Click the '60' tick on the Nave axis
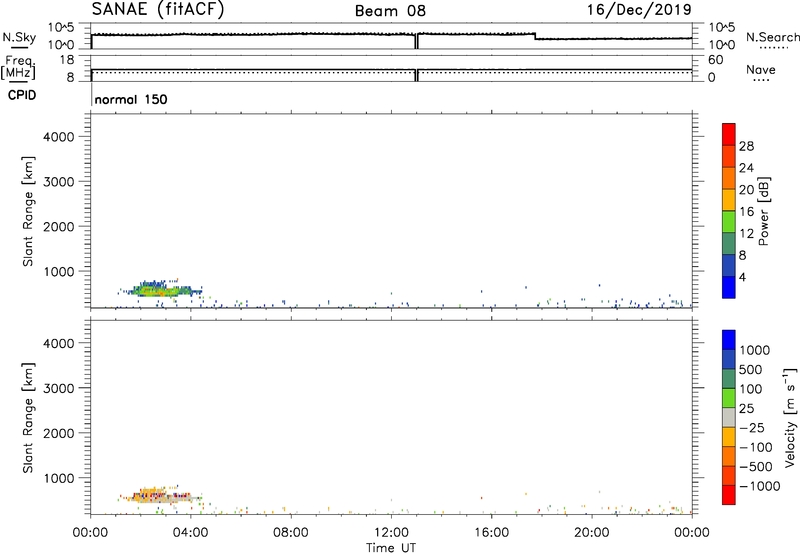This screenshot has height=554, width=800. click(716, 60)
